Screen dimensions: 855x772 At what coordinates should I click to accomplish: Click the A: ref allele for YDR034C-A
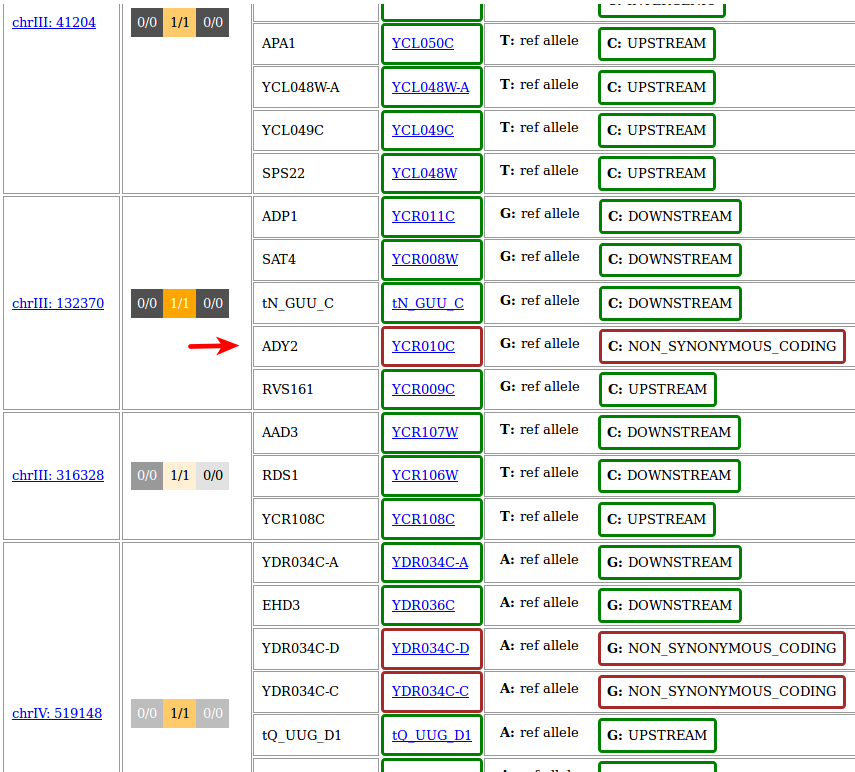pos(539,559)
